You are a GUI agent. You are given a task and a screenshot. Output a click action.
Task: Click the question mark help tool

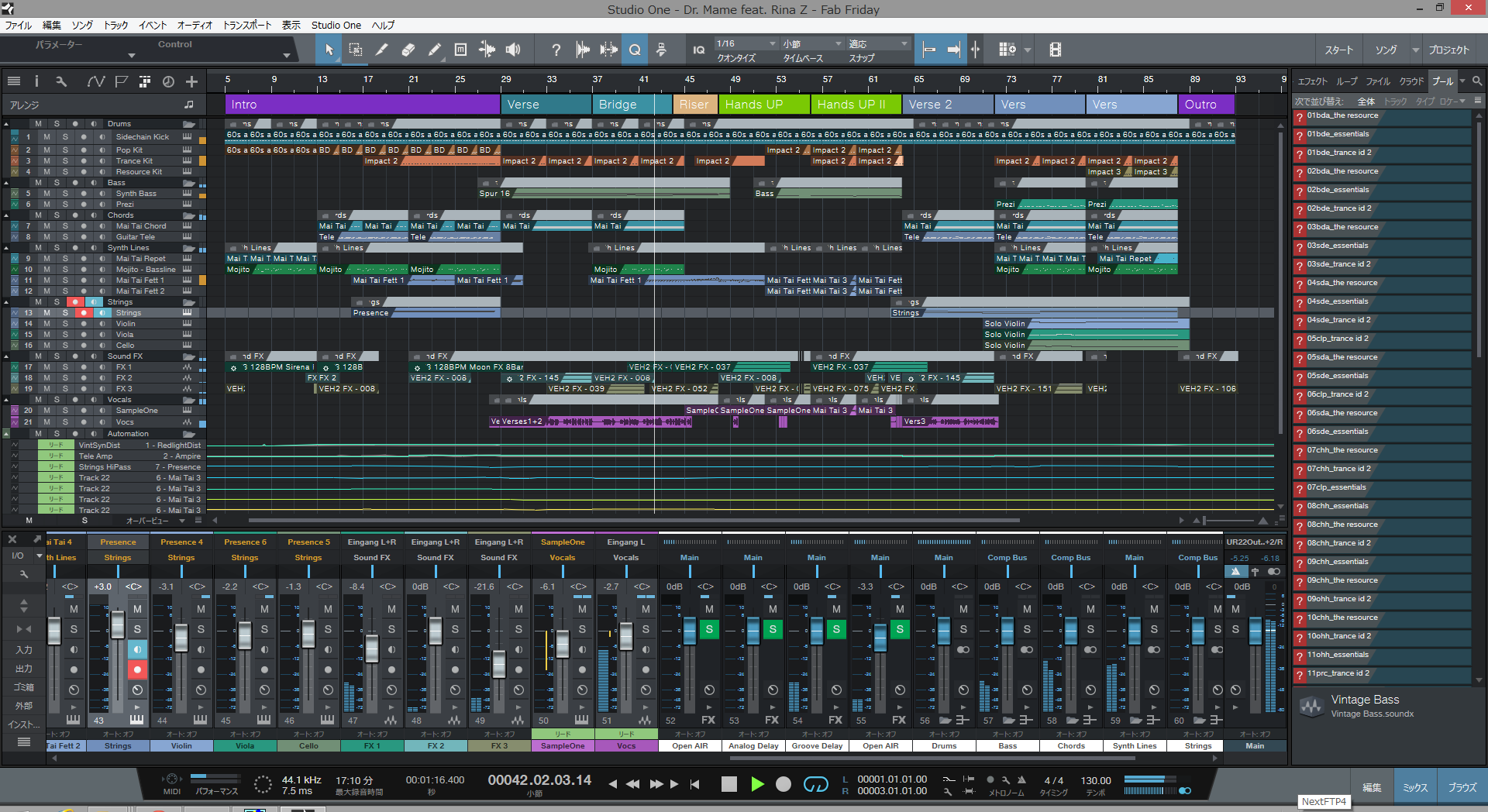556,50
